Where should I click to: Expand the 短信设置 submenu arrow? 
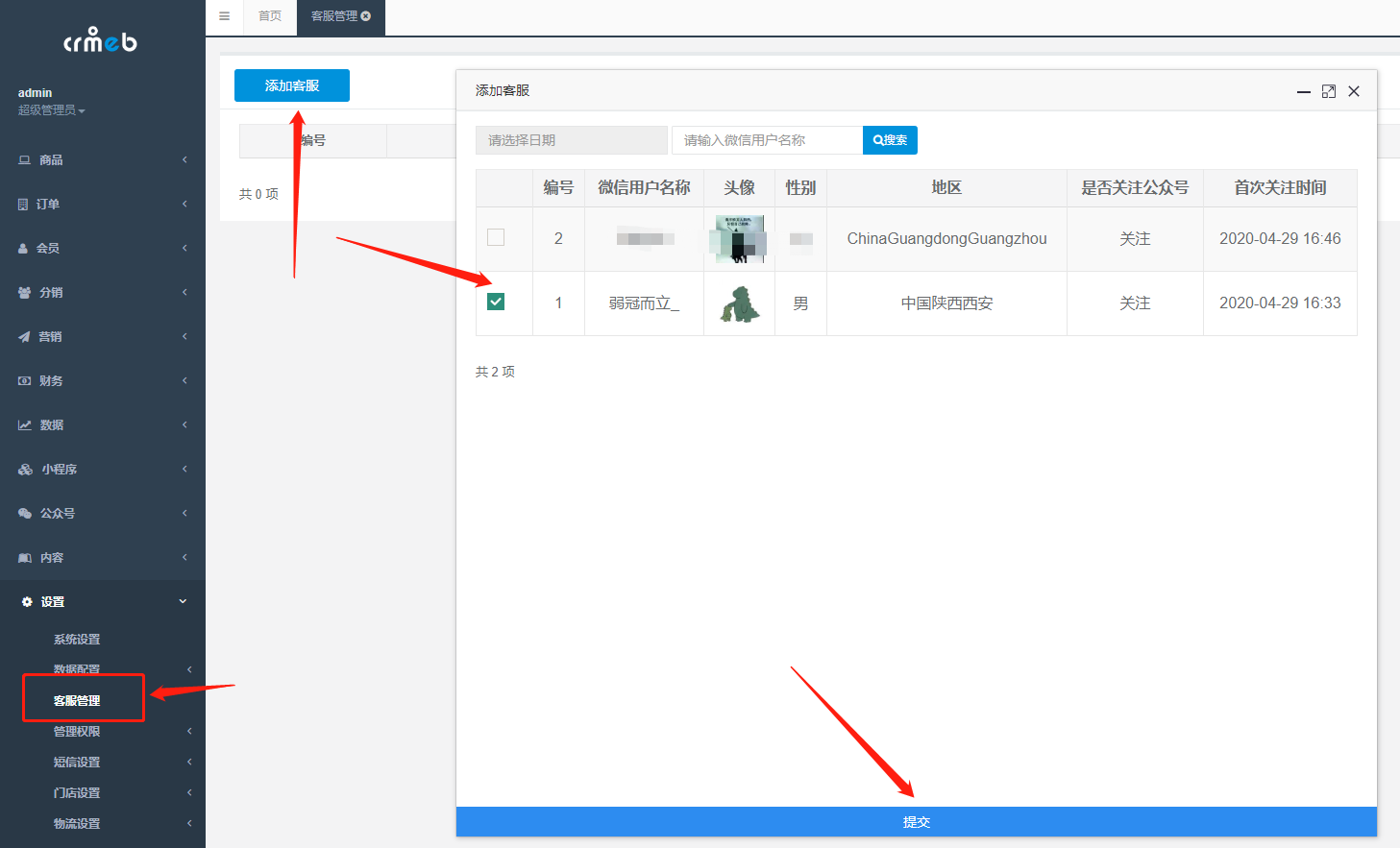pos(189,763)
